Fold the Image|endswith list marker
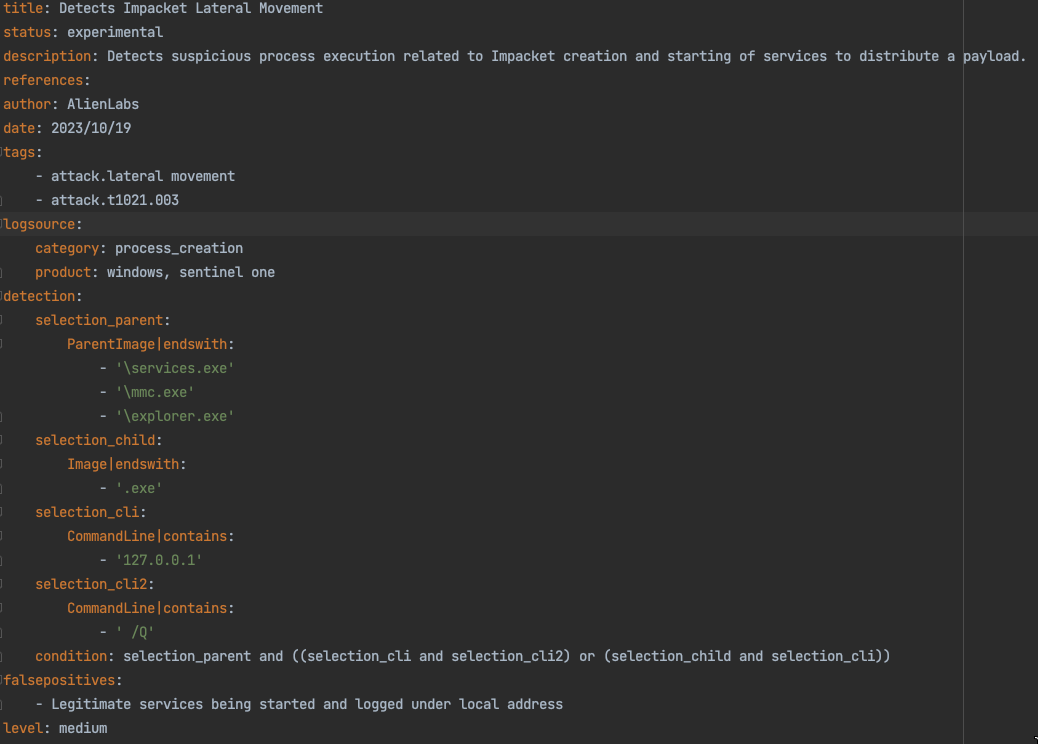Screen dimensions: 1038x744 pos(3,464)
